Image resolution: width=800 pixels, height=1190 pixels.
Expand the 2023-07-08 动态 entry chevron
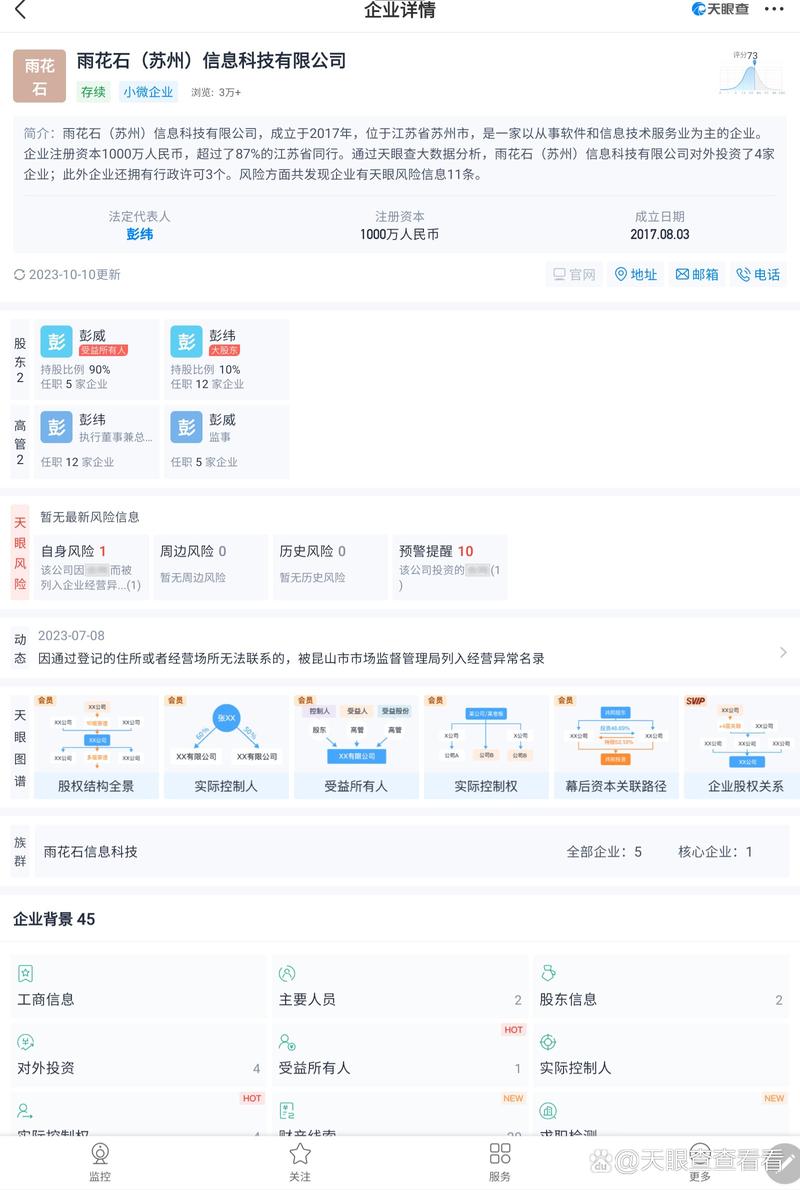(783, 653)
